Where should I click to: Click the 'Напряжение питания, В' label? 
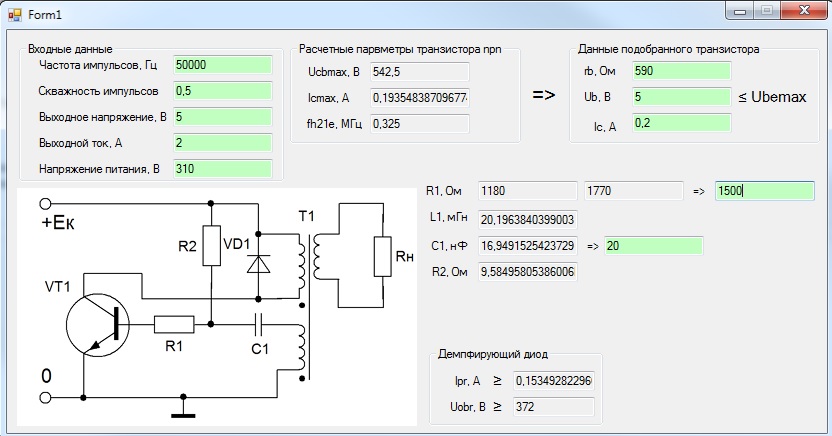click(x=99, y=169)
